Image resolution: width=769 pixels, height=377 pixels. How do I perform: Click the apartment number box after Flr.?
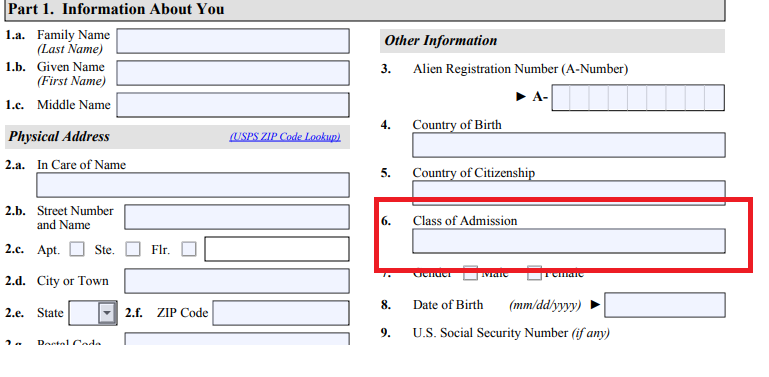tap(277, 249)
